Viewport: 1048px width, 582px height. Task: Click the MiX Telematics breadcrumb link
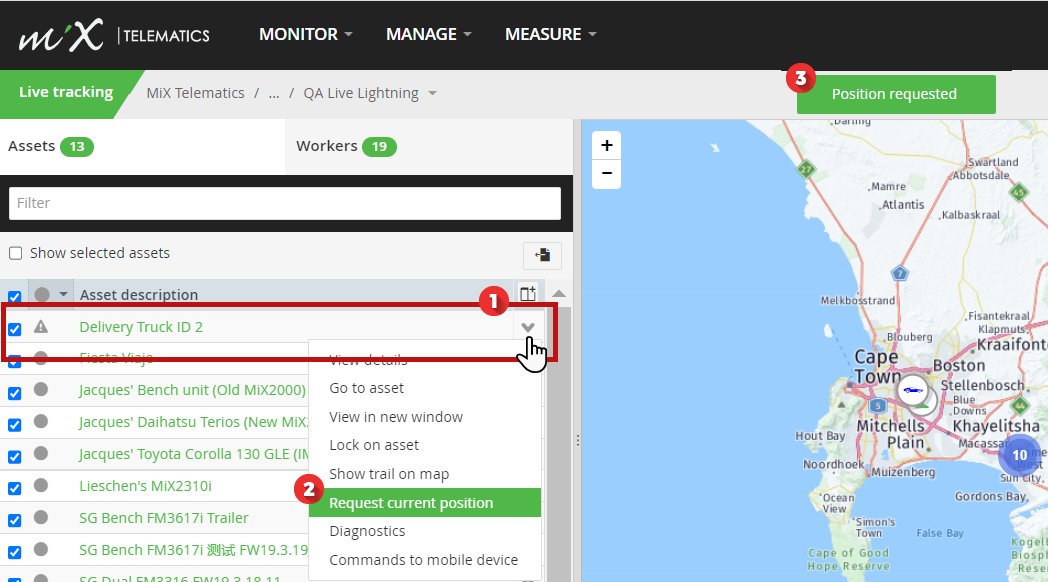[195, 93]
